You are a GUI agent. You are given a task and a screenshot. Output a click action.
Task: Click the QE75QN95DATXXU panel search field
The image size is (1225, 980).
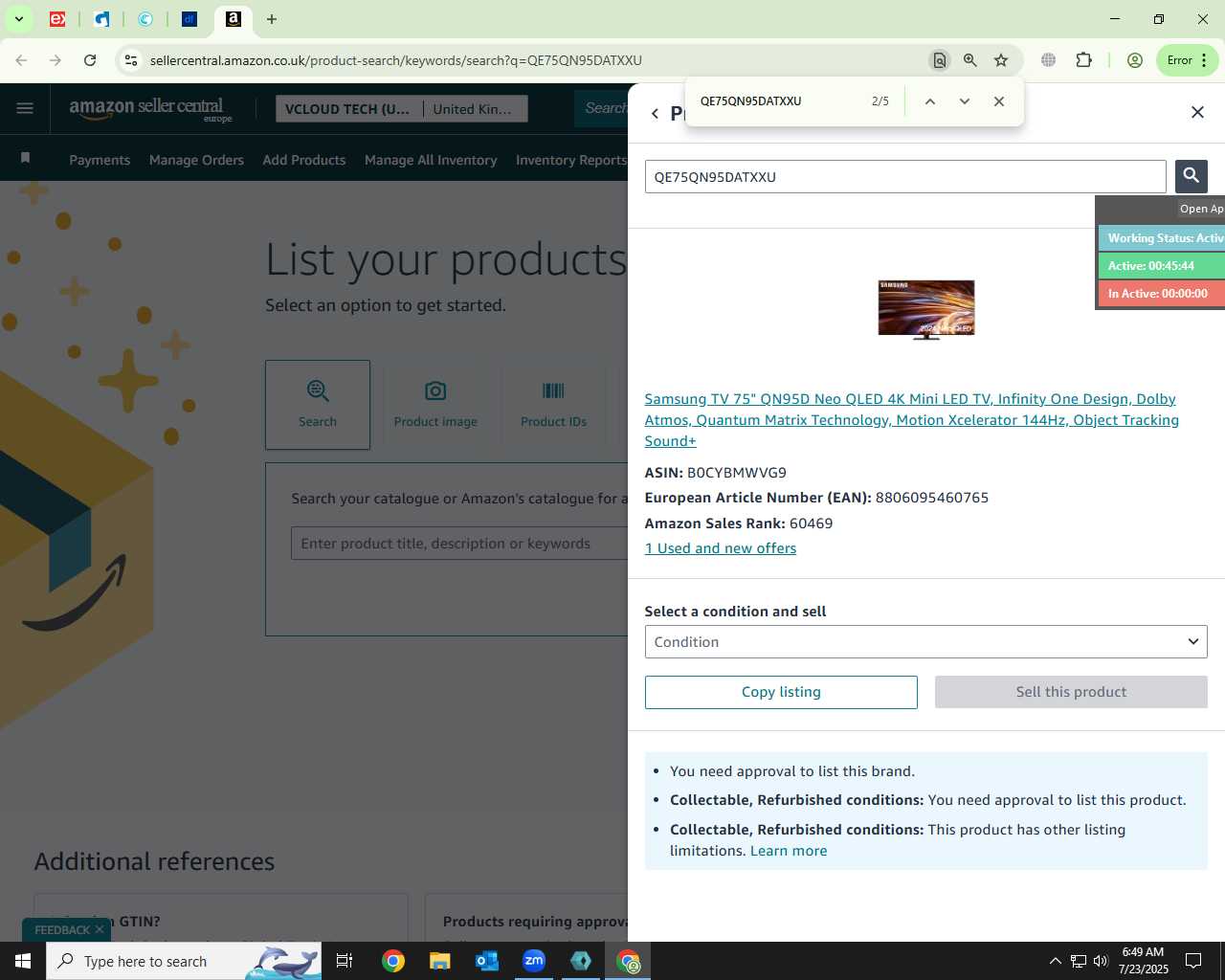click(x=905, y=177)
